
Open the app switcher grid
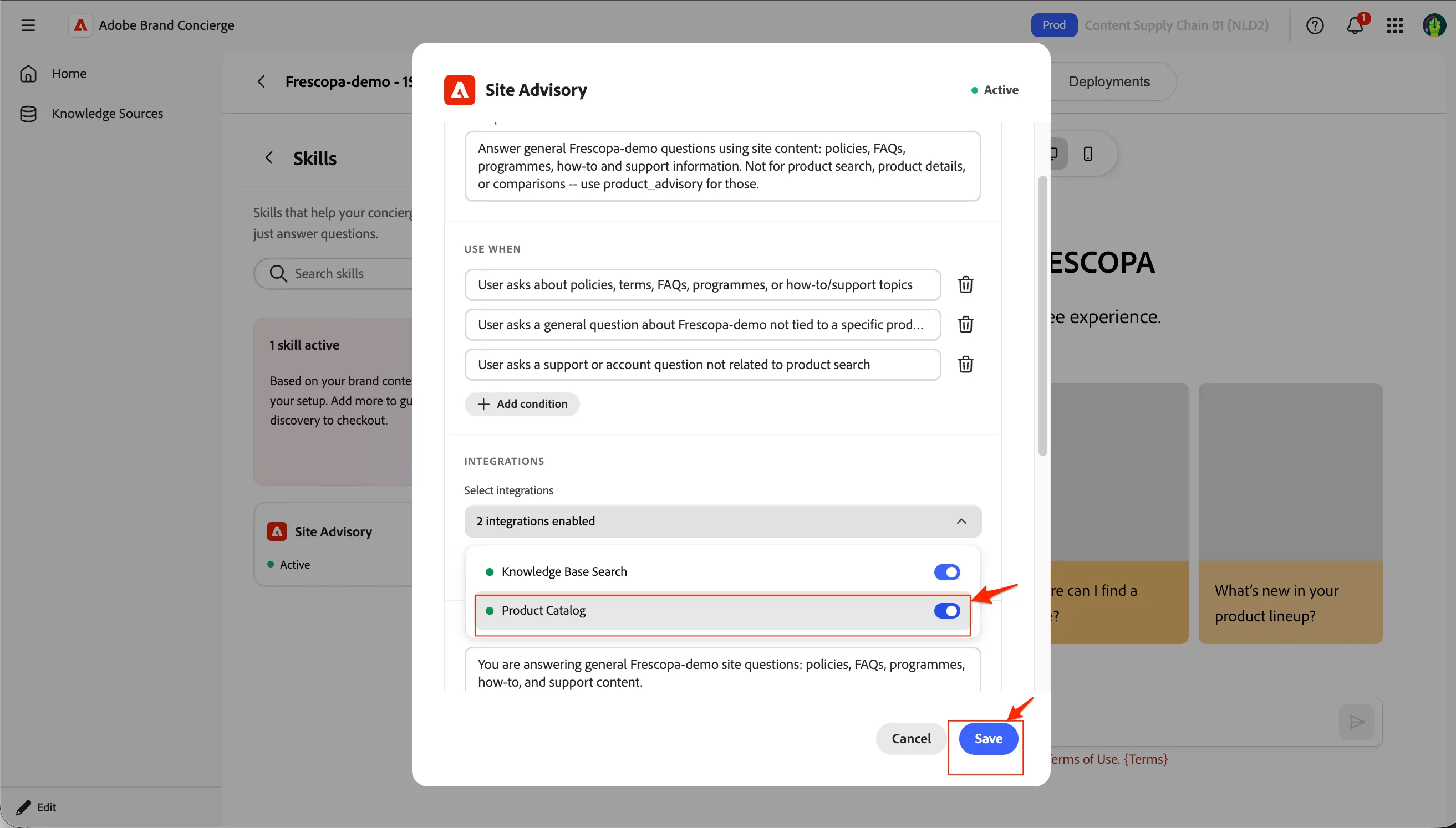1394,25
